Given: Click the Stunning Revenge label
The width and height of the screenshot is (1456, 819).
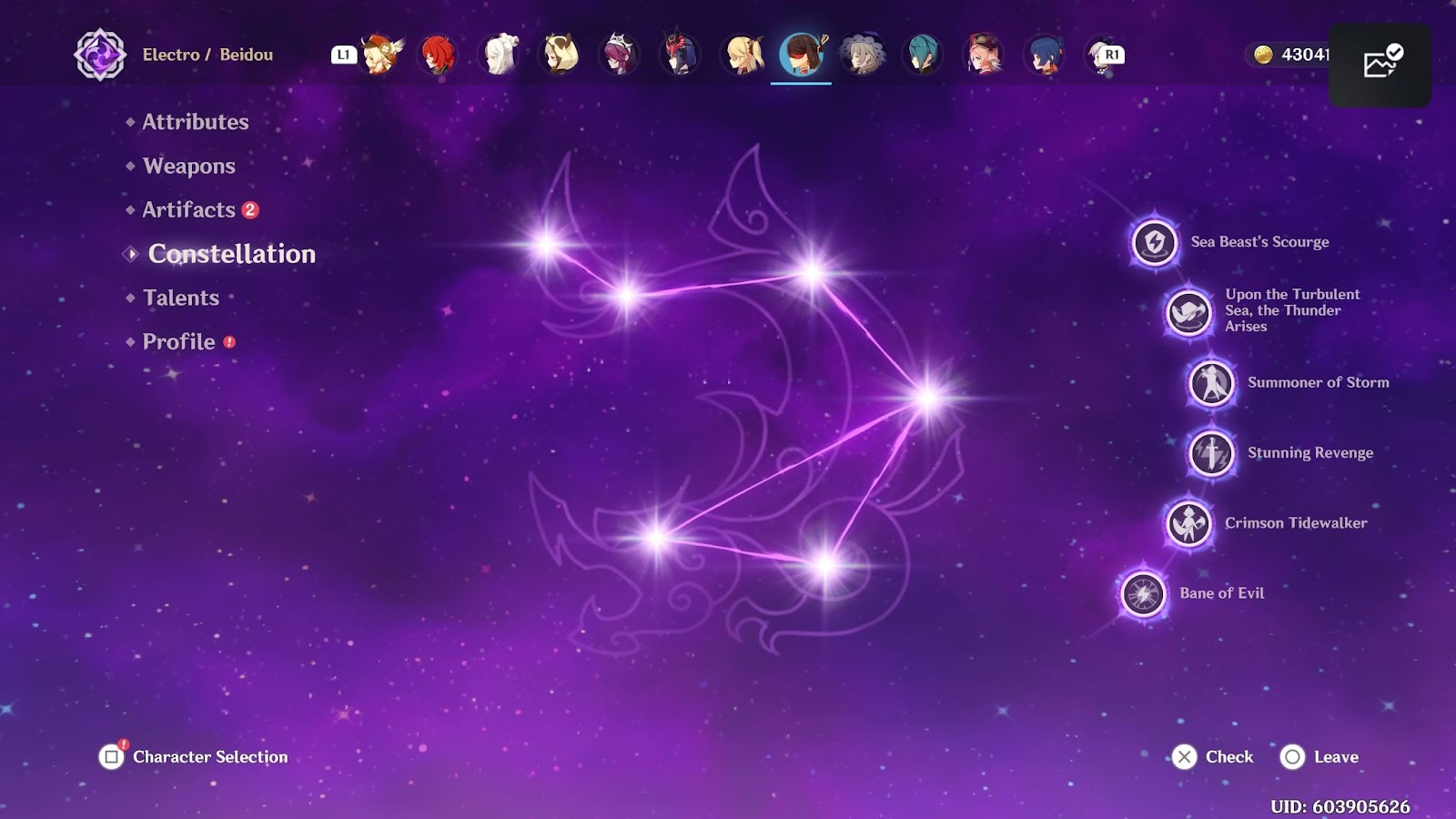Looking at the screenshot, I should click(1310, 452).
